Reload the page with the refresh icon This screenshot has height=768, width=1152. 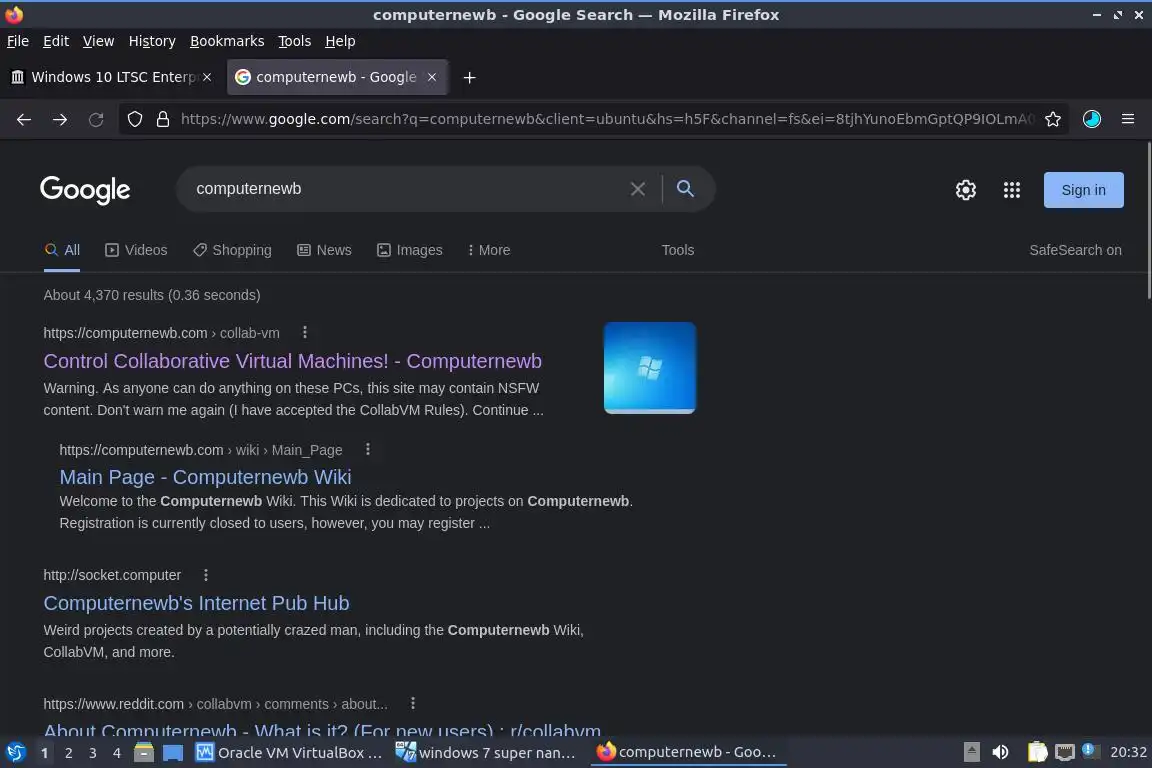coord(96,119)
